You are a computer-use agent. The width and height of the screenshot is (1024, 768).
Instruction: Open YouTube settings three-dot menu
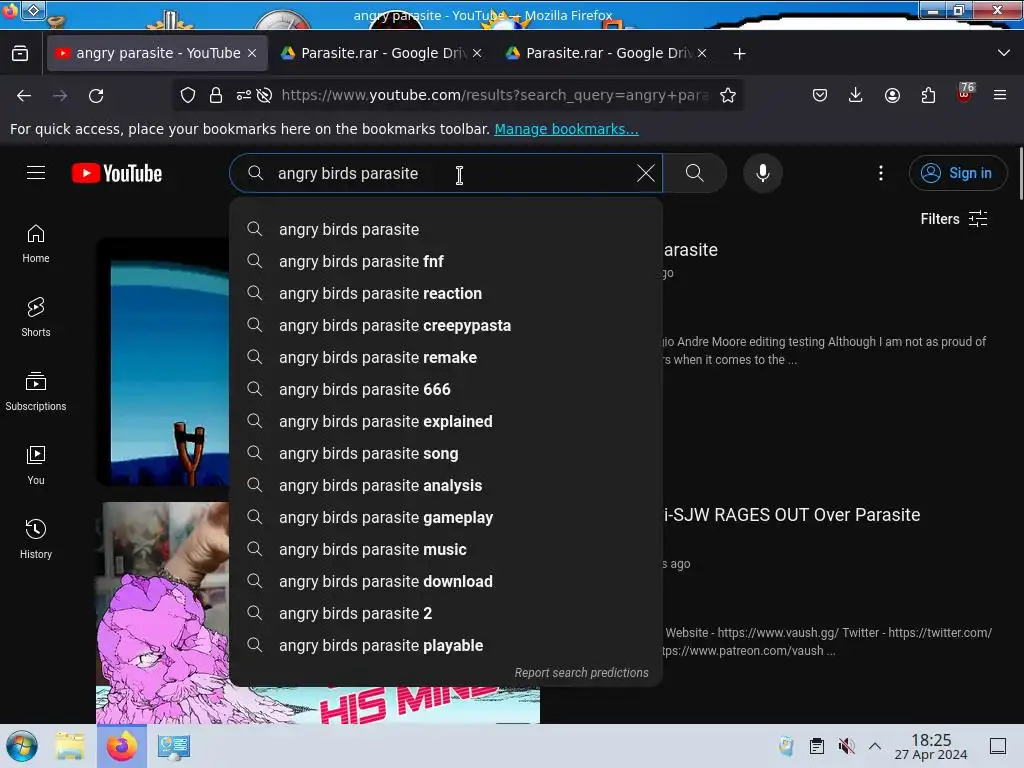click(880, 173)
